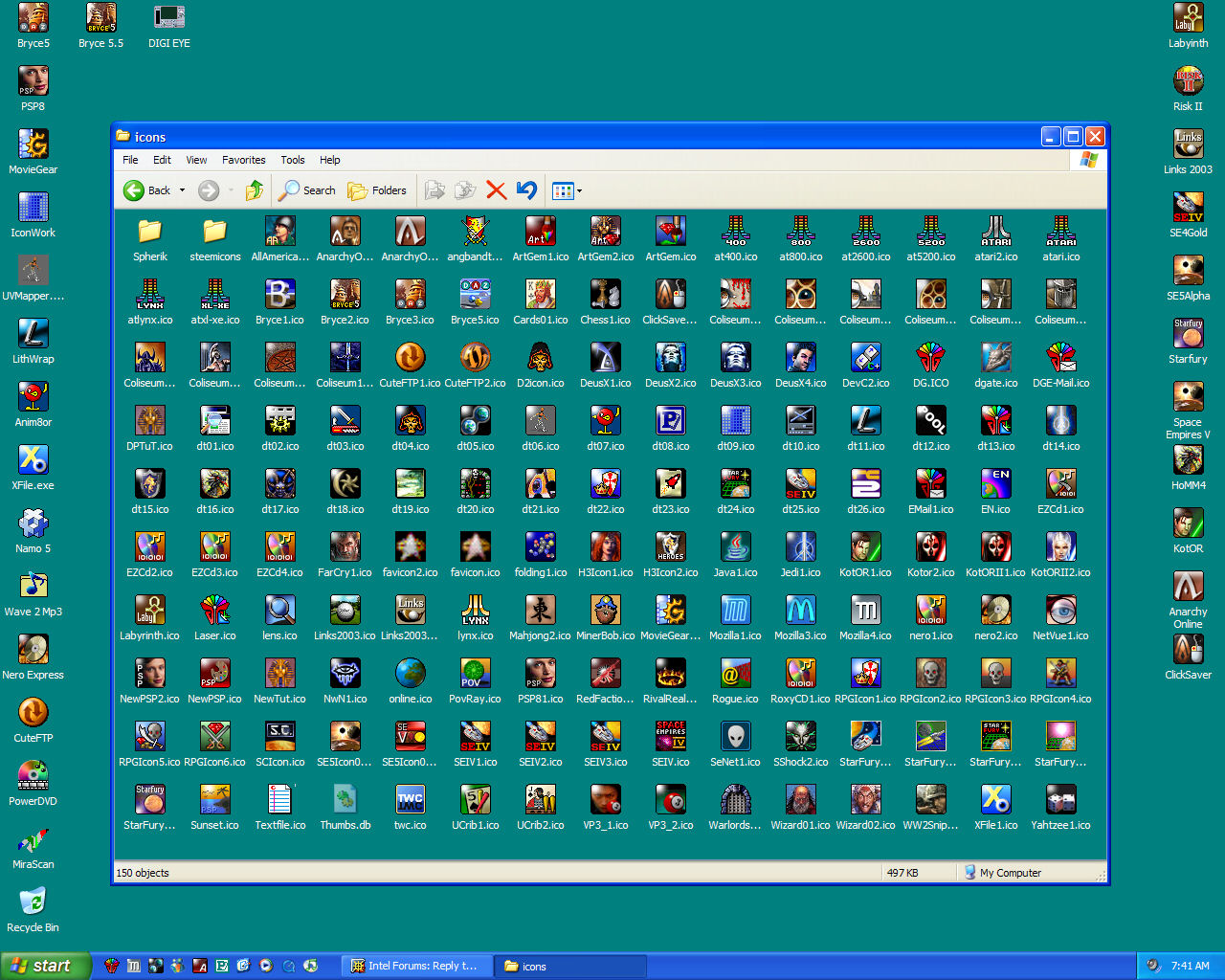
Task: Expand the Back button history arrow
Action: coord(182,190)
